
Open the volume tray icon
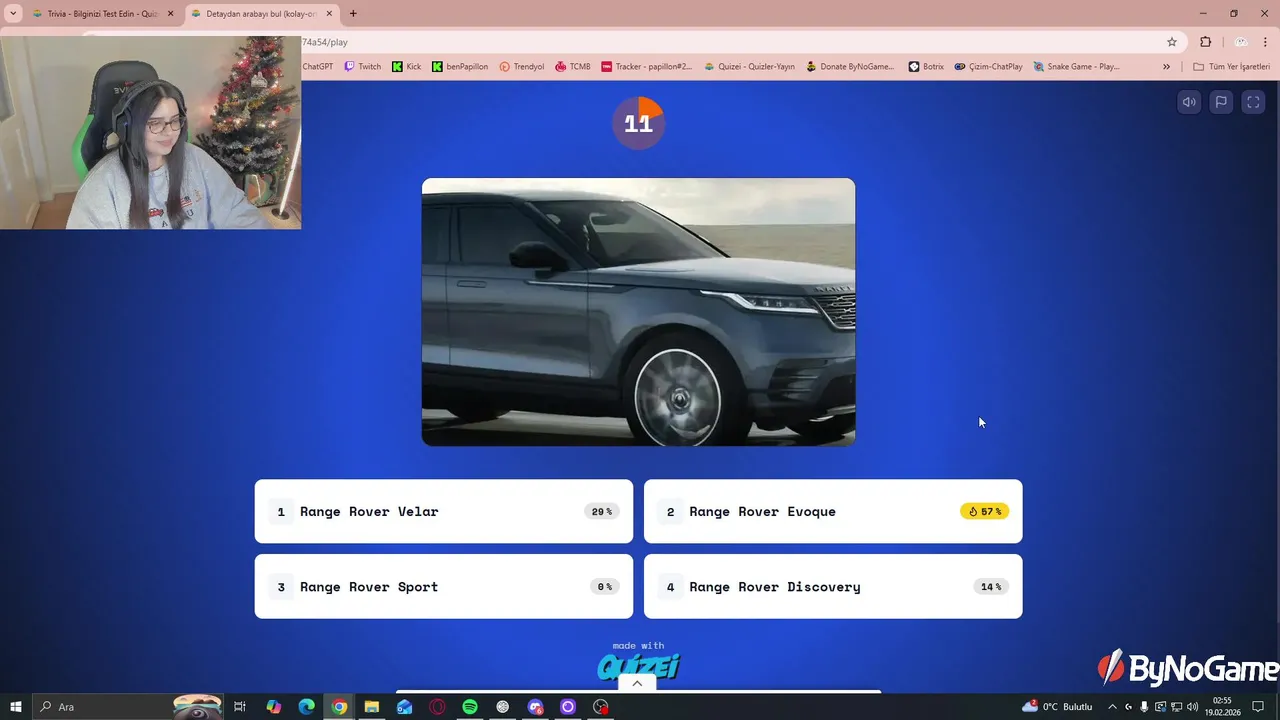pyautogui.click(x=1193, y=707)
